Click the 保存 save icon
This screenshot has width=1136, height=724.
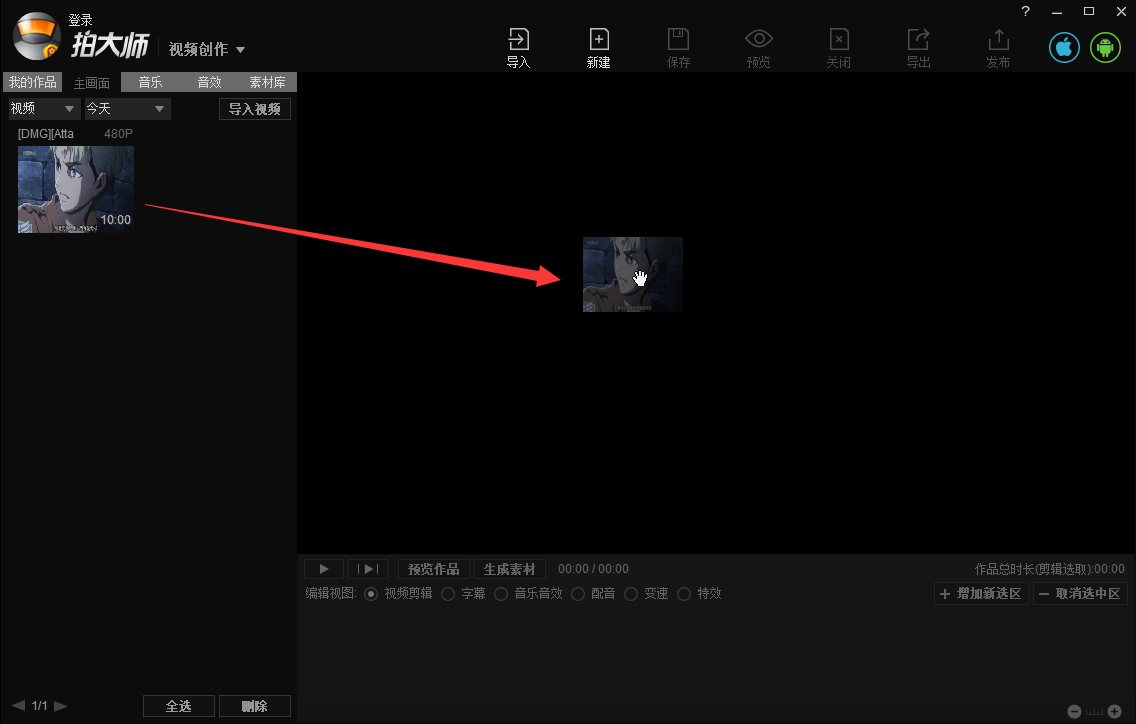pos(678,46)
